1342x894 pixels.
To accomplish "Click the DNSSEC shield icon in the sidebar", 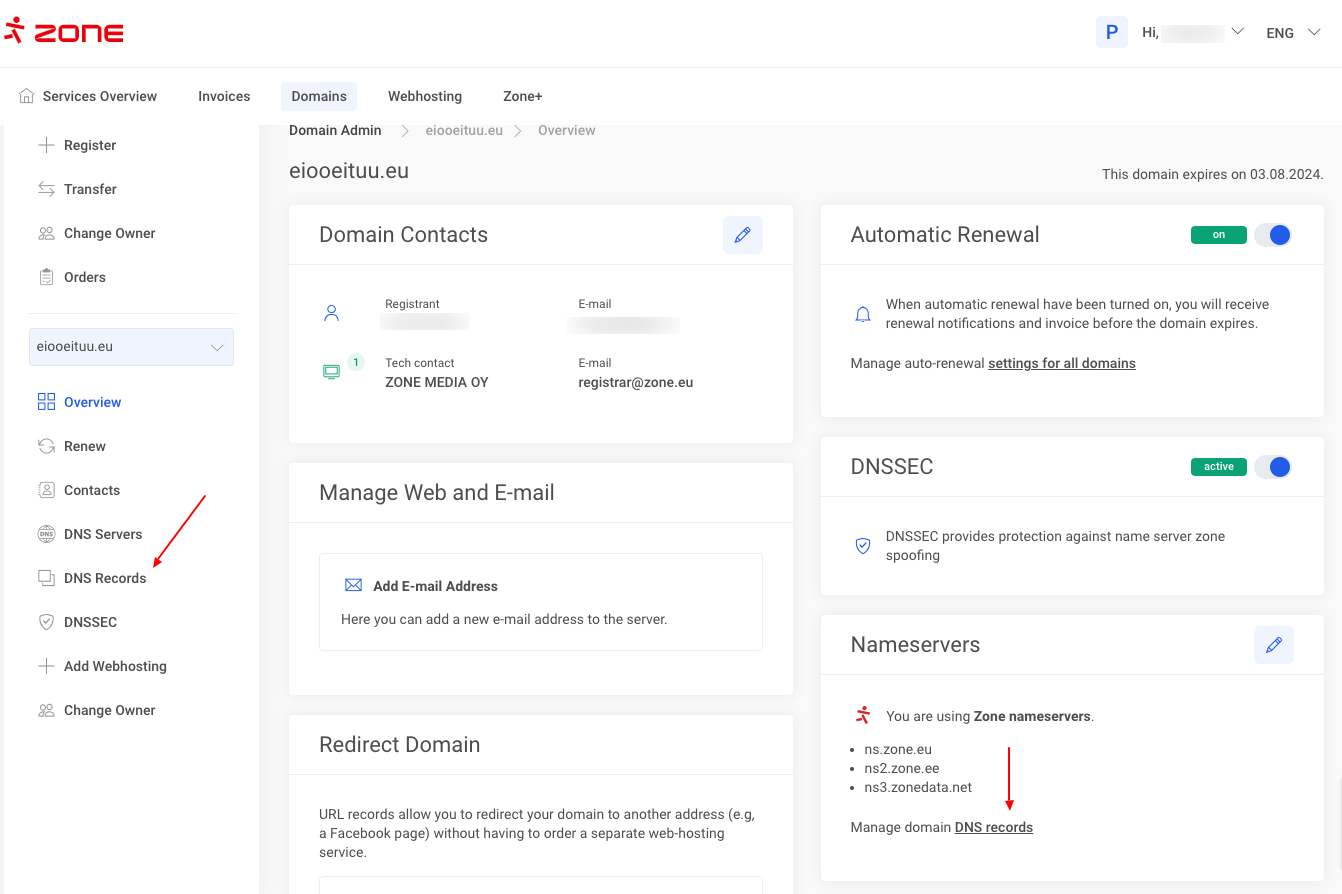I will [46, 622].
